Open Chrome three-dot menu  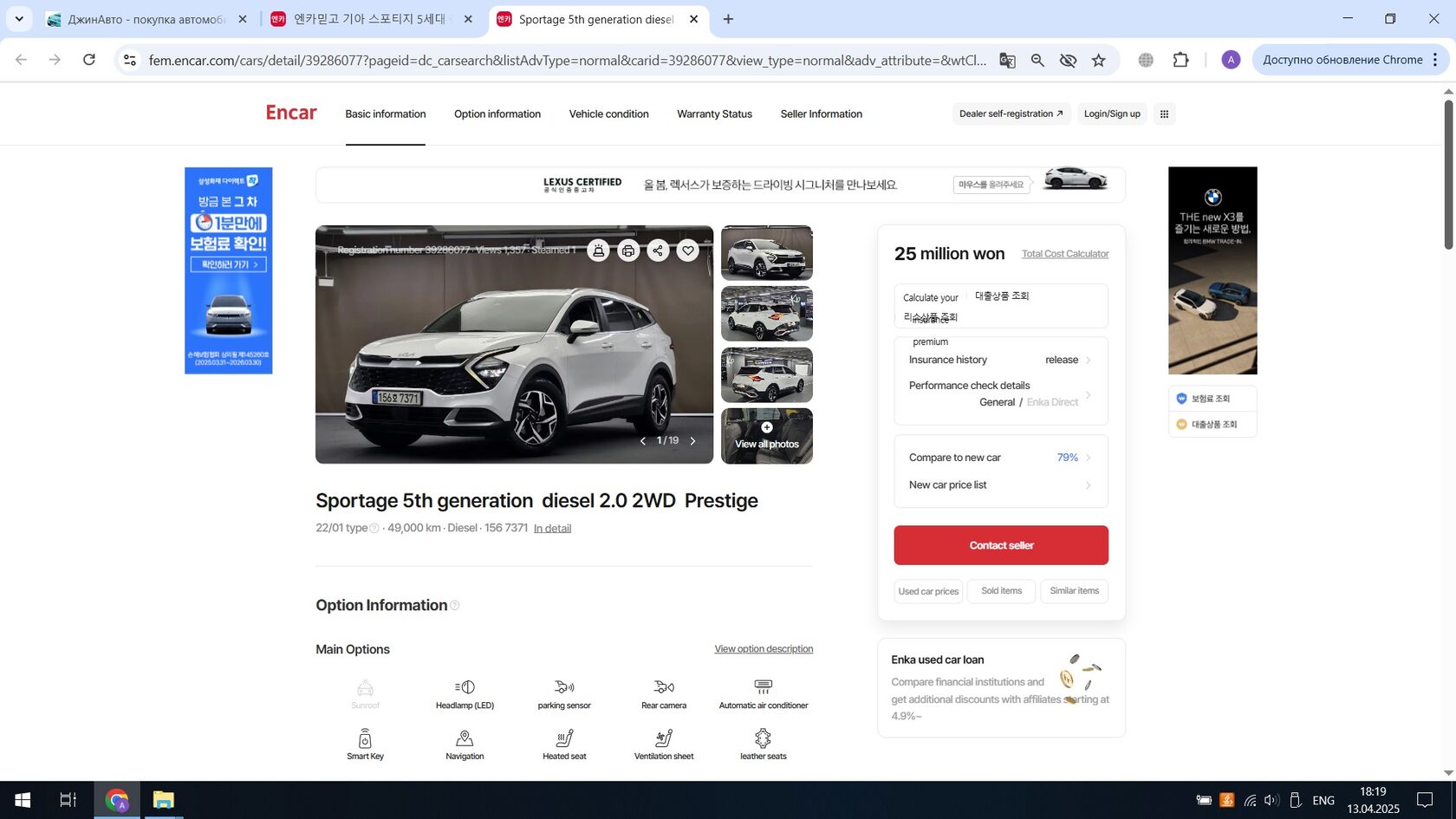click(x=1436, y=60)
